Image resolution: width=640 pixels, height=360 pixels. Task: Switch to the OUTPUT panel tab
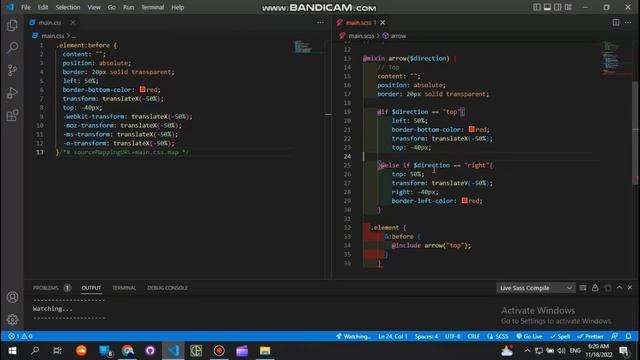click(91, 288)
